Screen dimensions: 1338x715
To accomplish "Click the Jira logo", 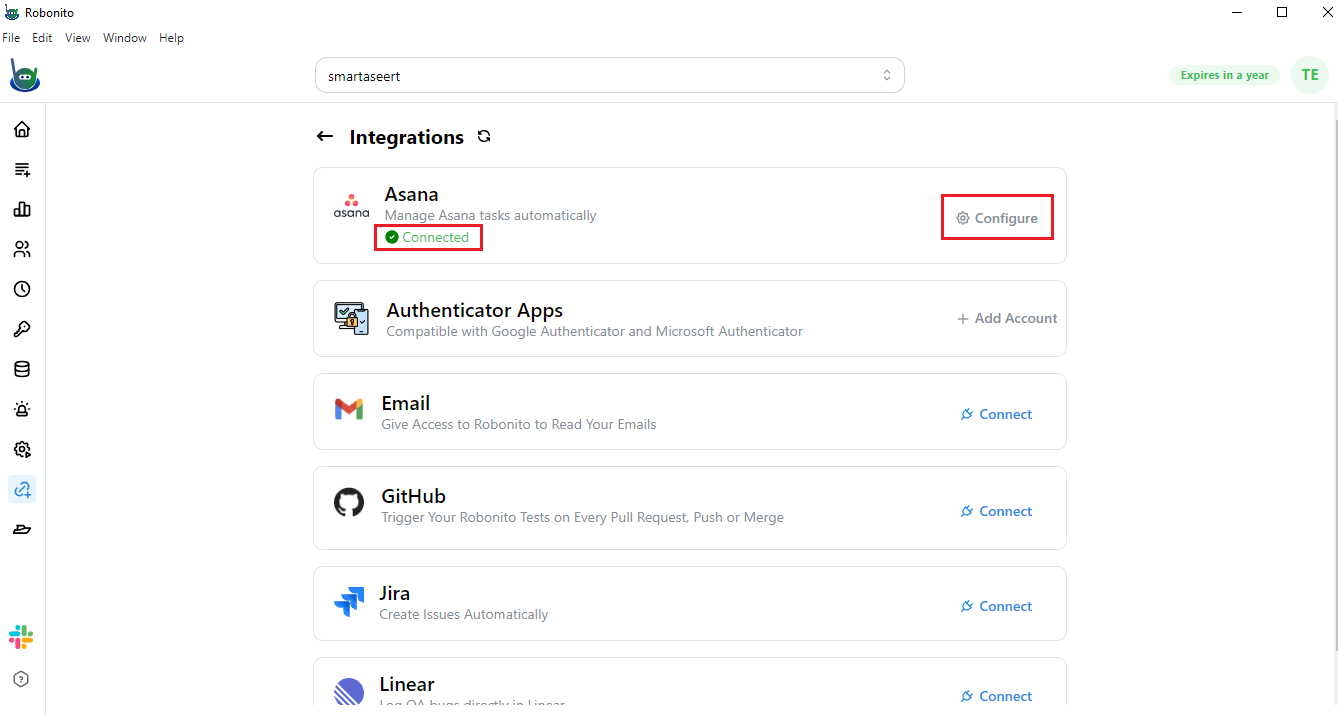I will pyautogui.click(x=349, y=603).
